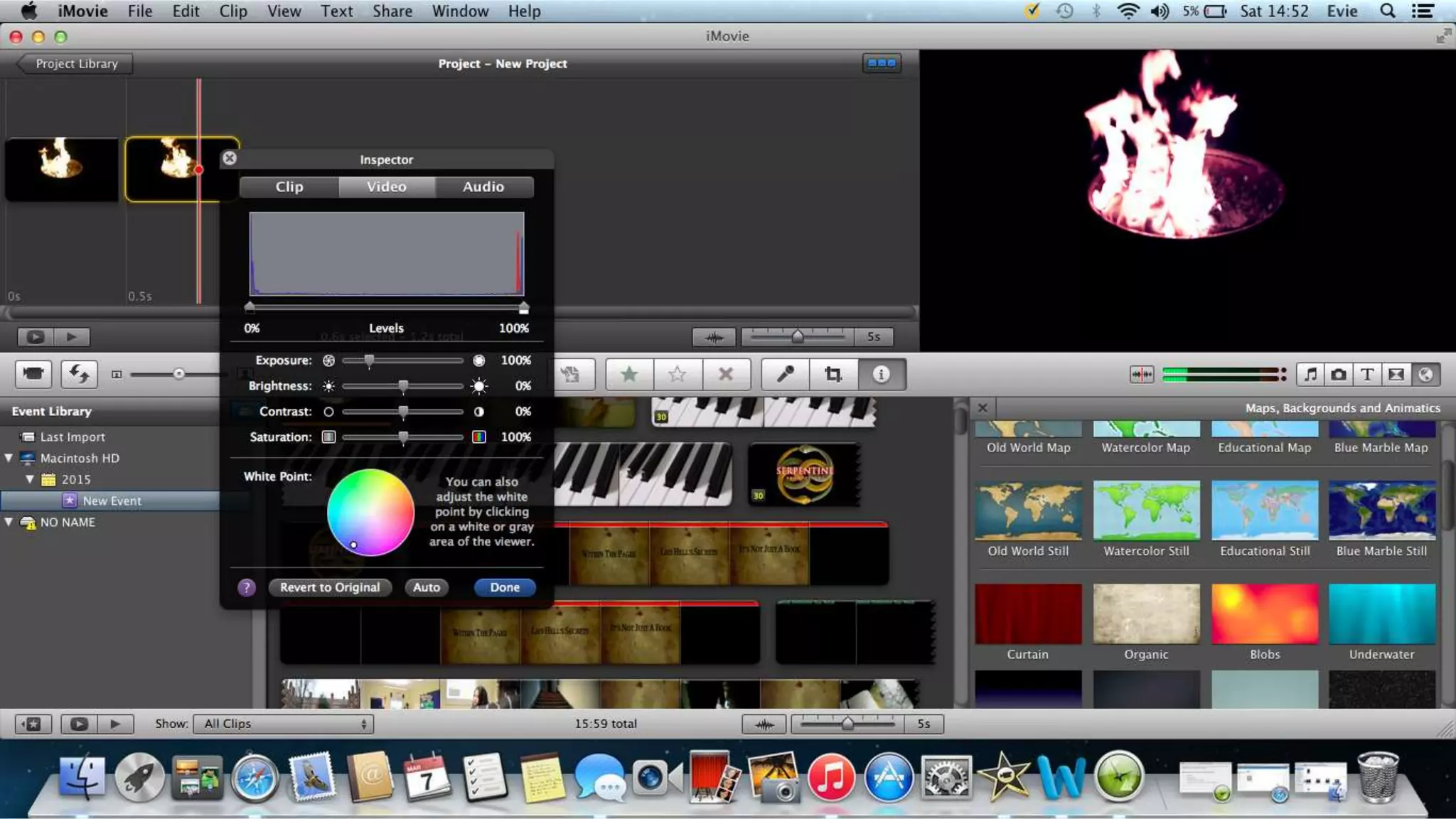Click the add-to-project icon behind the inspector
The width and height of the screenshot is (1456, 819).
point(571,374)
